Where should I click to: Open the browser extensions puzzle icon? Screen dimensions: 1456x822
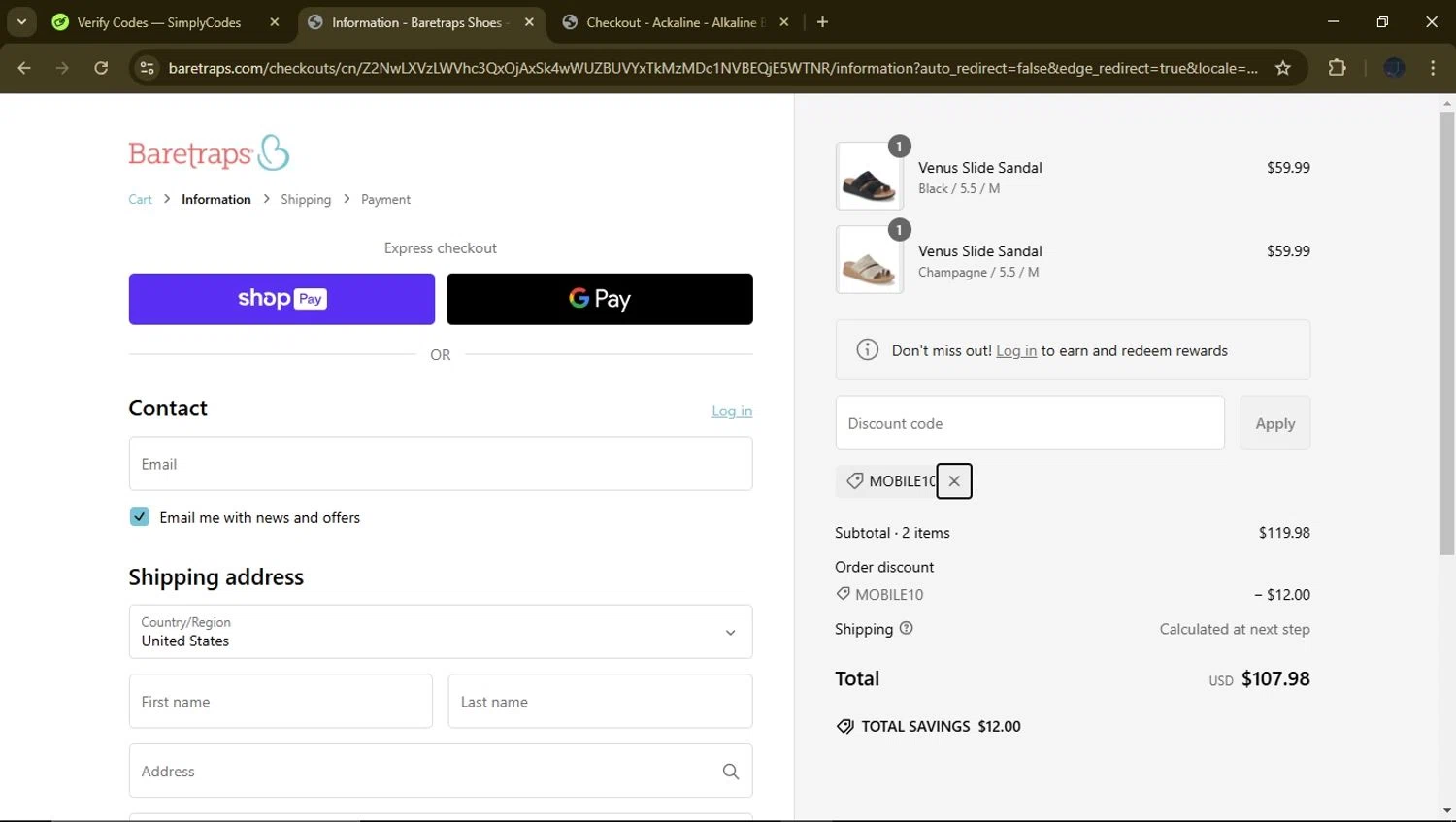1337,68
